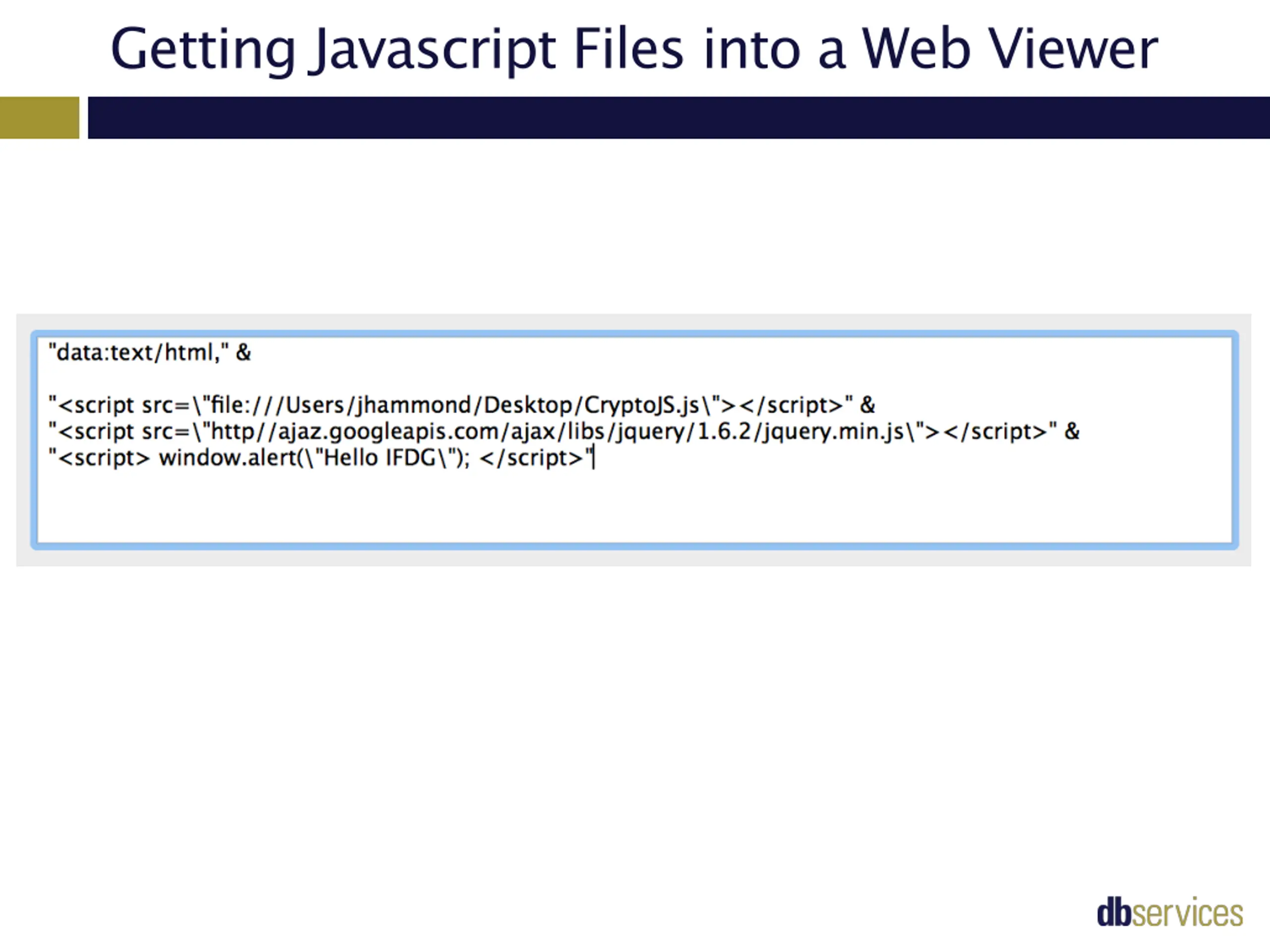Click inside the web viewer calculation text box
The image size is (1270, 952).
635,440
